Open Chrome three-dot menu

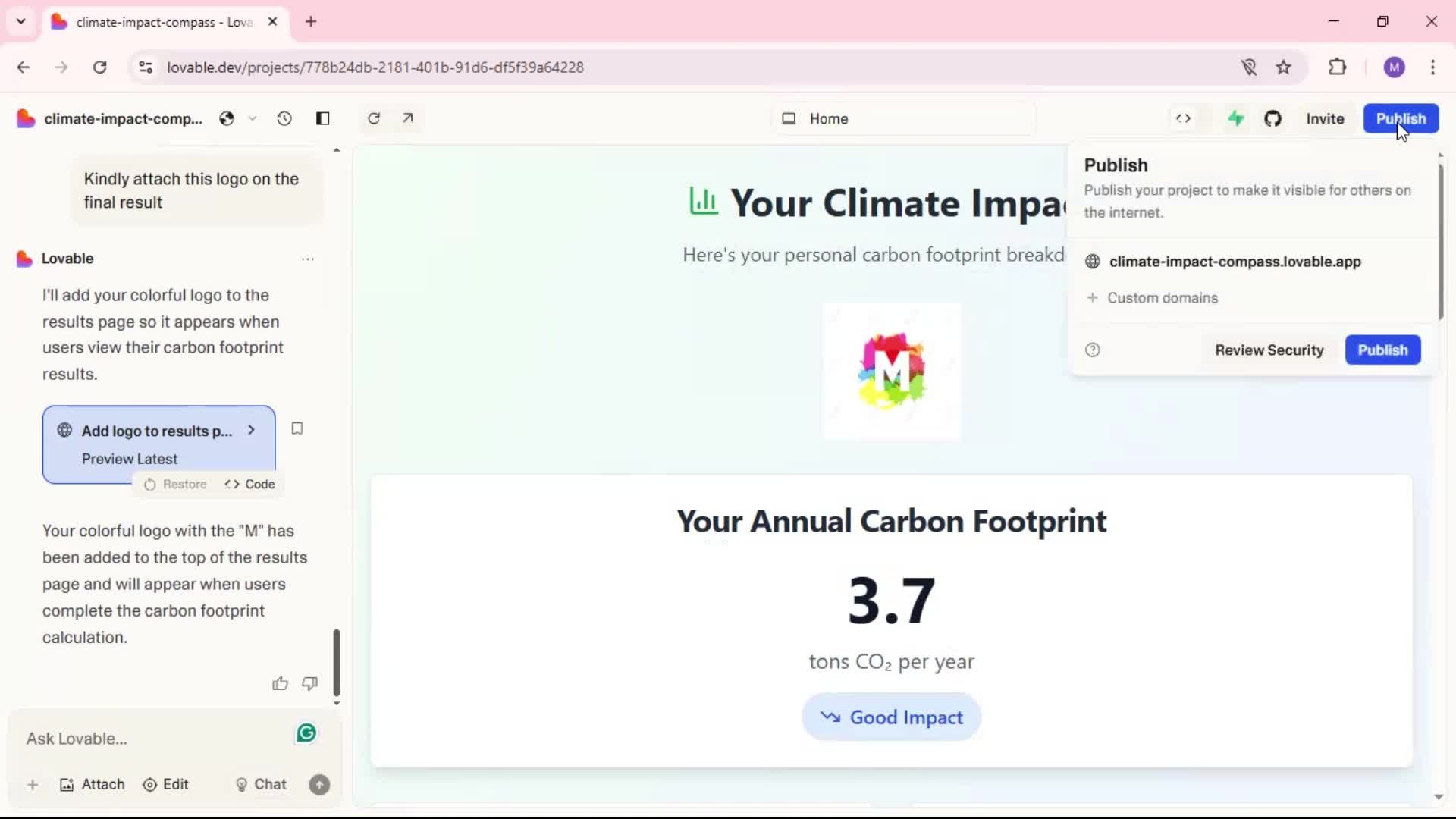pyautogui.click(x=1432, y=67)
